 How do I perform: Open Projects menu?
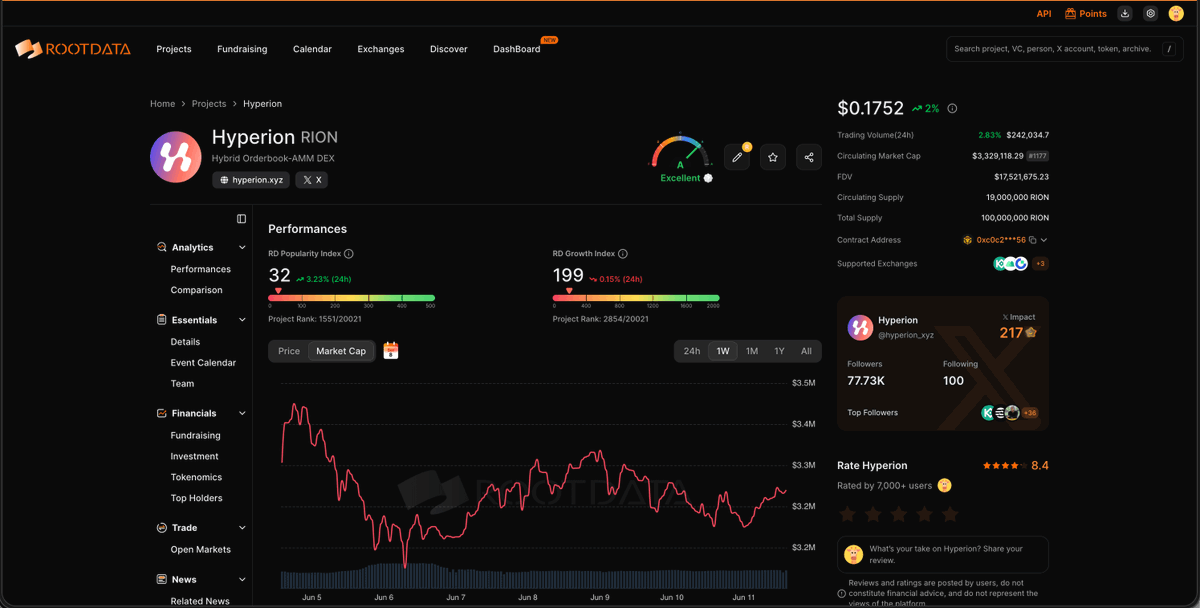tap(174, 49)
